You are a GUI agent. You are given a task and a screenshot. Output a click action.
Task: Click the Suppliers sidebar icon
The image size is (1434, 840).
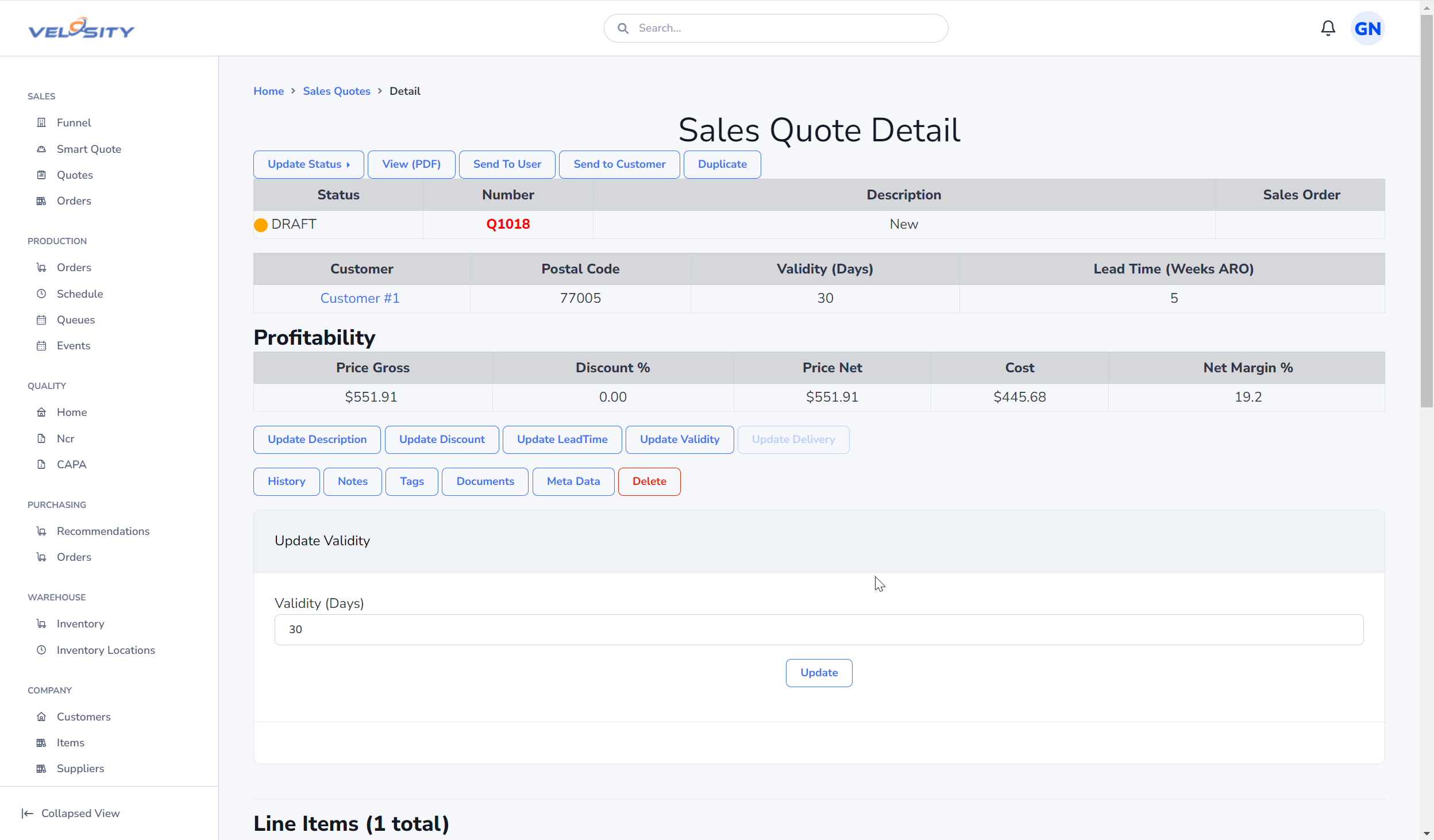click(x=41, y=768)
